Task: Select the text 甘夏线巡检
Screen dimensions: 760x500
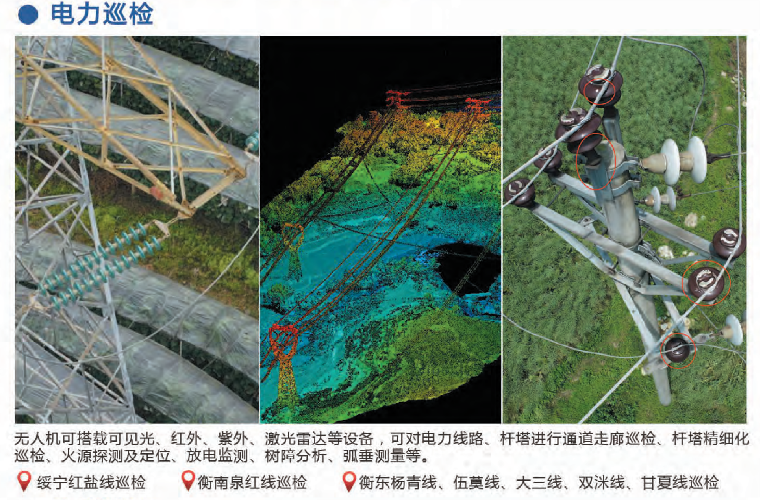Action: click(x=680, y=483)
